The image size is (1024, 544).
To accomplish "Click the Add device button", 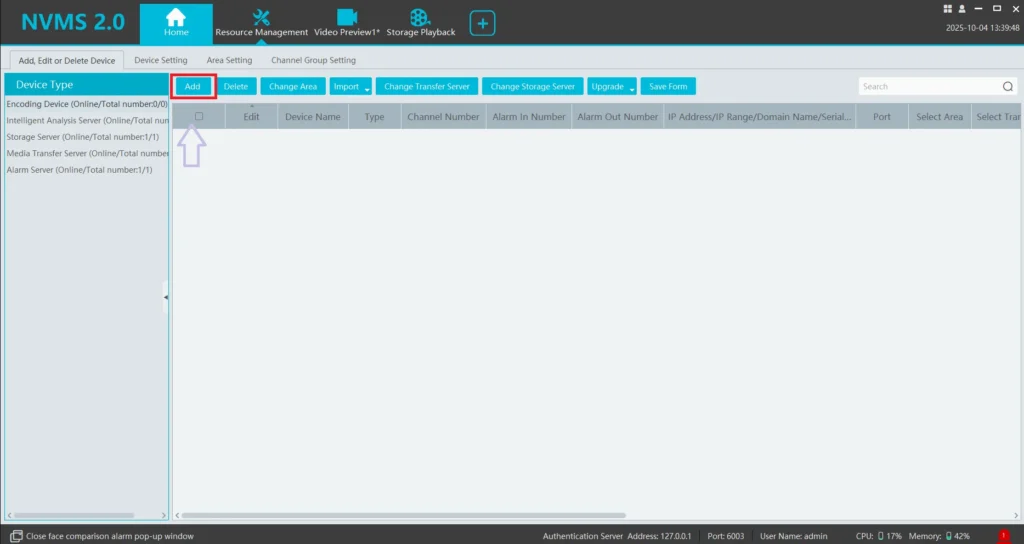I will 193,87.
